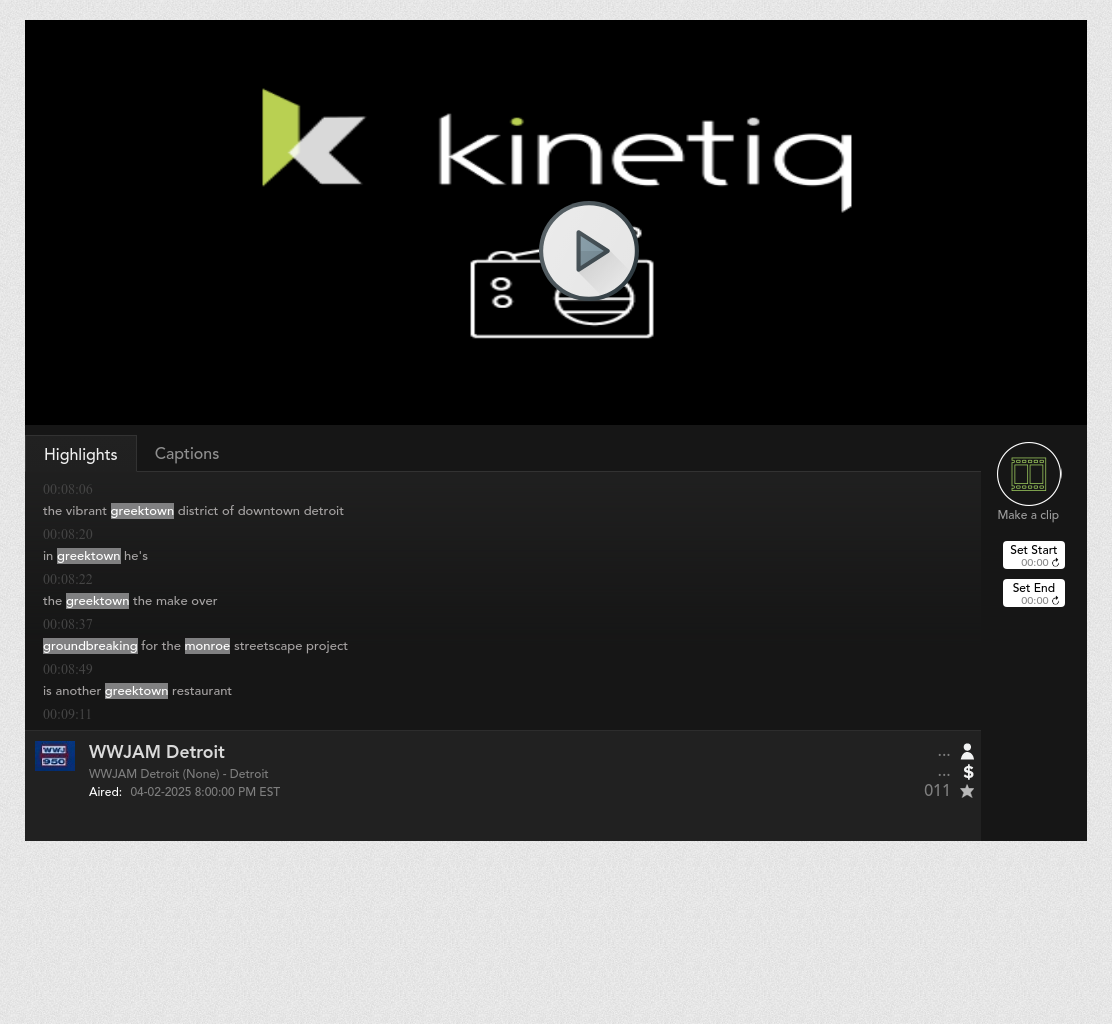Jump to timestamp 00:08:22
Viewport: 1112px width, 1024px height.
click(x=67, y=579)
